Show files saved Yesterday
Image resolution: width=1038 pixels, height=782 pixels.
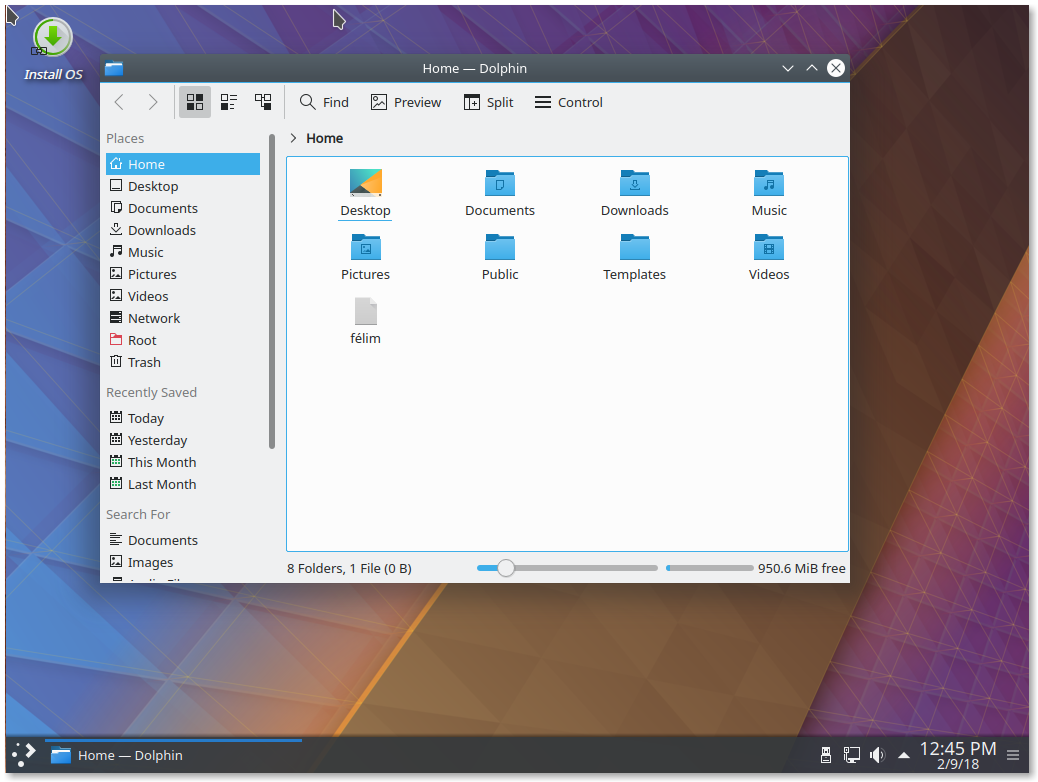pyautogui.click(x=183, y=440)
